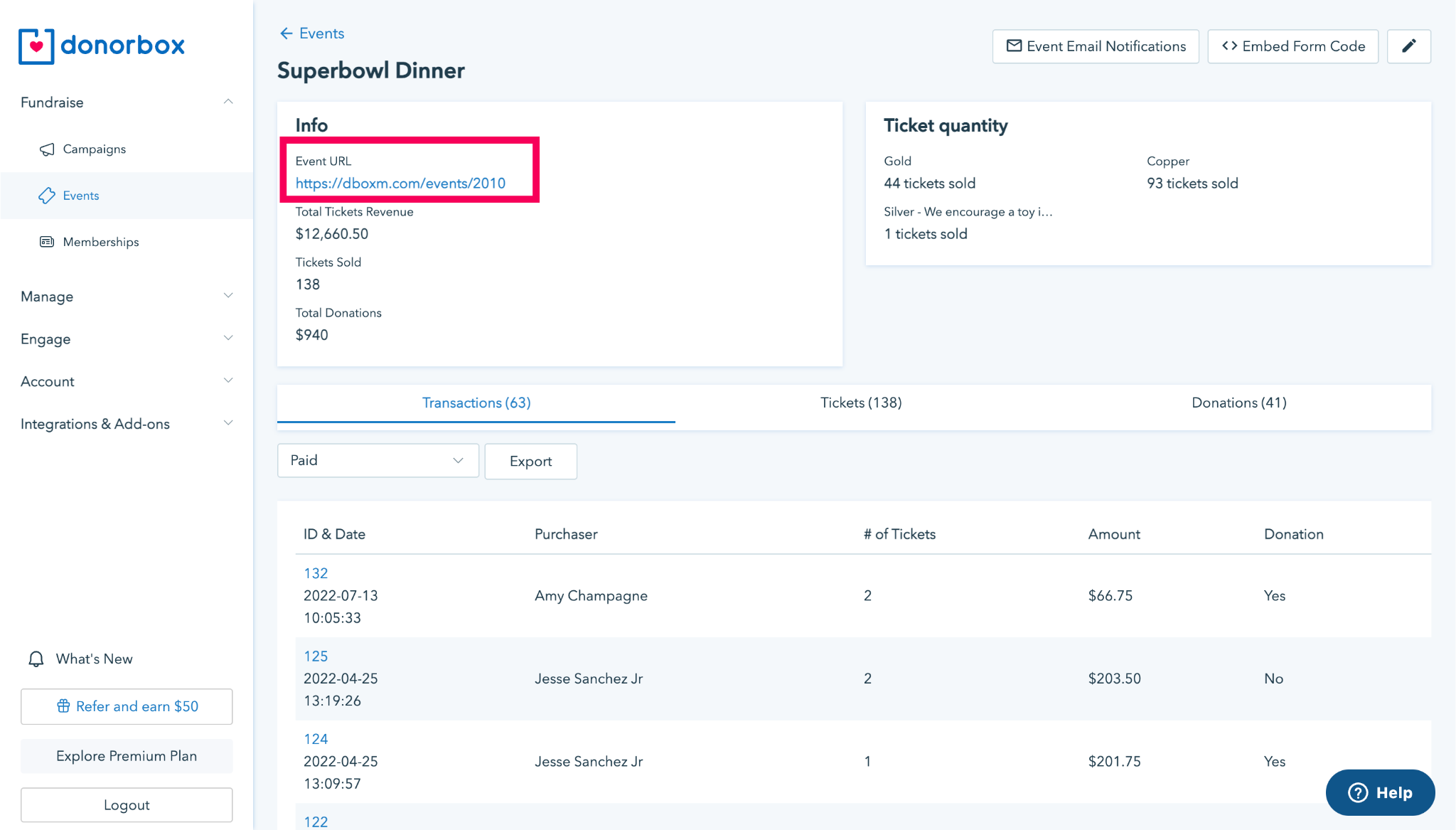Expand the Engage section

[228, 339]
